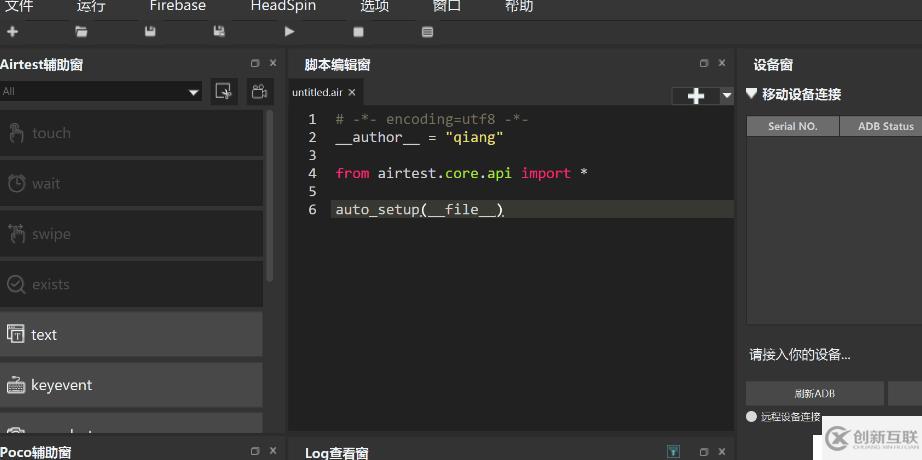The width and height of the screenshot is (922, 460).
Task: Open the 运行 menu
Action: pyautogui.click(x=91, y=6)
